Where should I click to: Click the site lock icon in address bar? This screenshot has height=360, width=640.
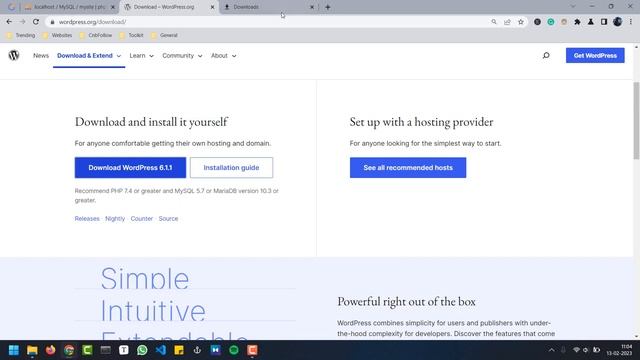click(x=52, y=22)
